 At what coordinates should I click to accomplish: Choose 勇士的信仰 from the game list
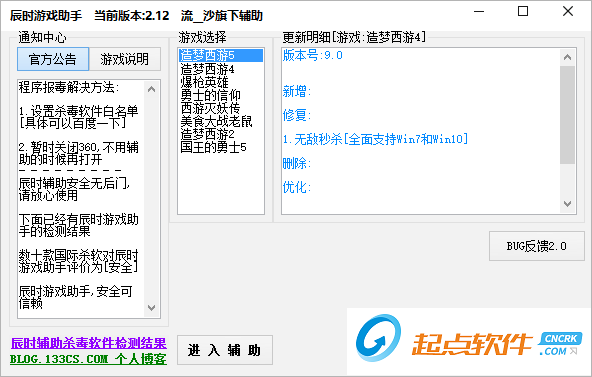click(221, 95)
